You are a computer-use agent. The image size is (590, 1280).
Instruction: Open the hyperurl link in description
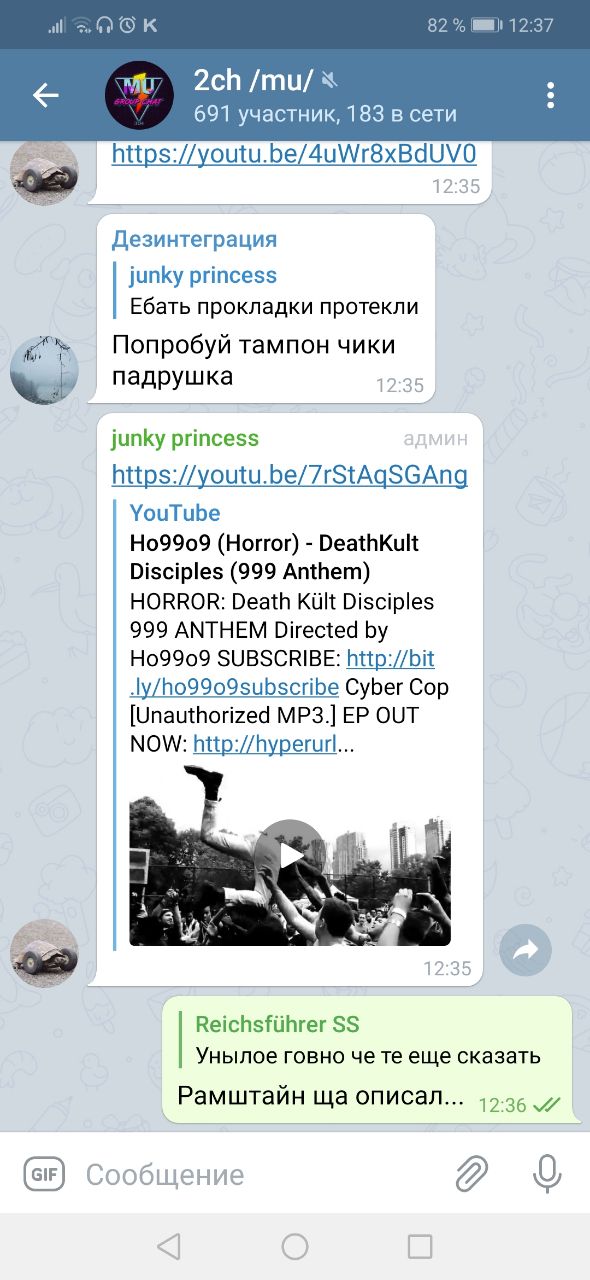265,744
